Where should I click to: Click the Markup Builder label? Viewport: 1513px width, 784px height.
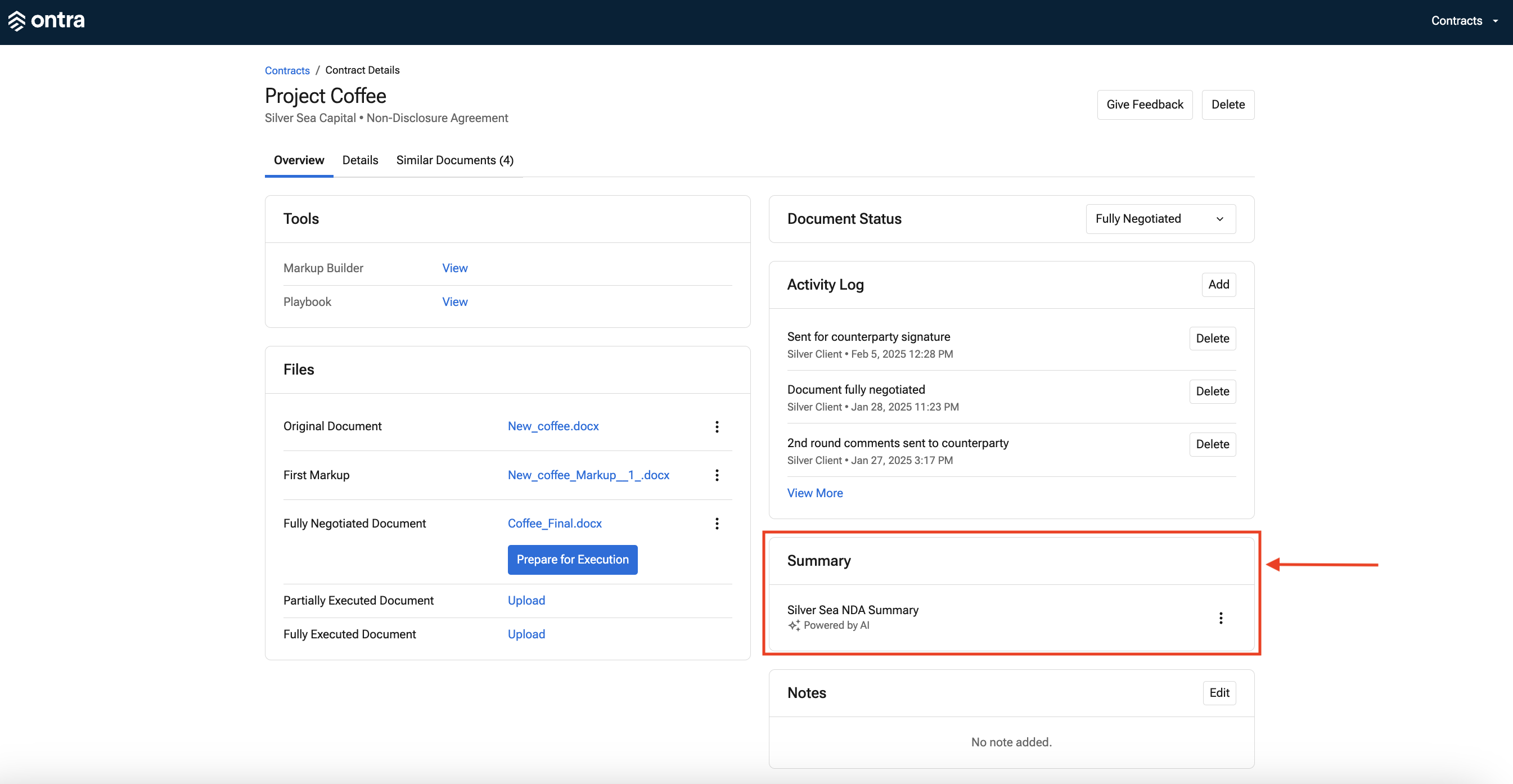click(x=323, y=268)
